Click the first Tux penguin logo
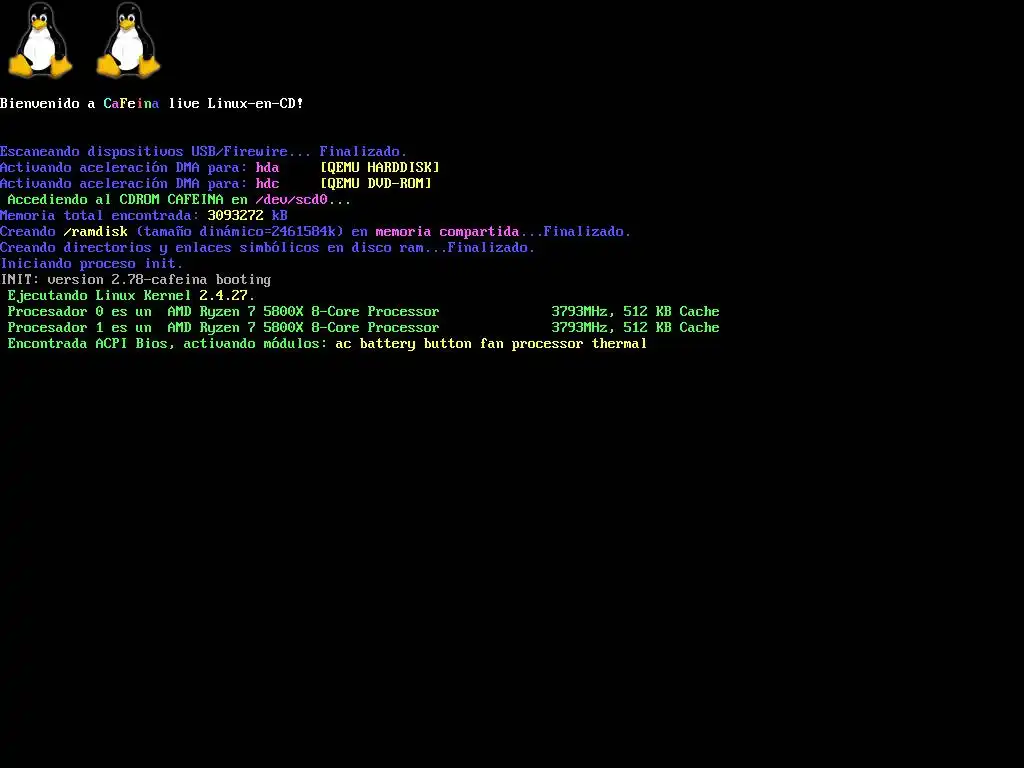This screenshot has height=768, width=1024. (40, 40)
